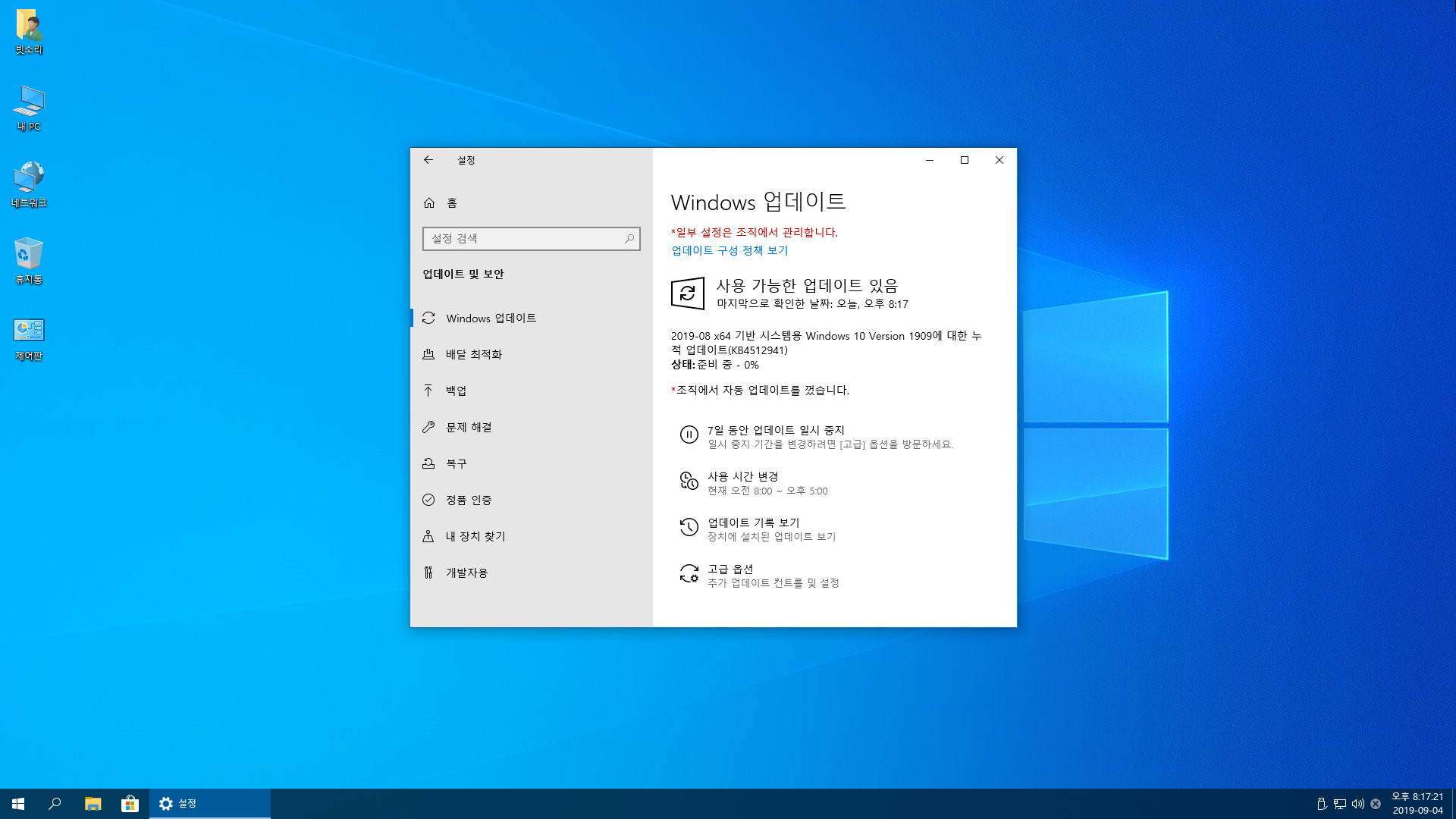
Task: Click the magnifier icon in 설정 검색 box
Action: tap(629, 239)
